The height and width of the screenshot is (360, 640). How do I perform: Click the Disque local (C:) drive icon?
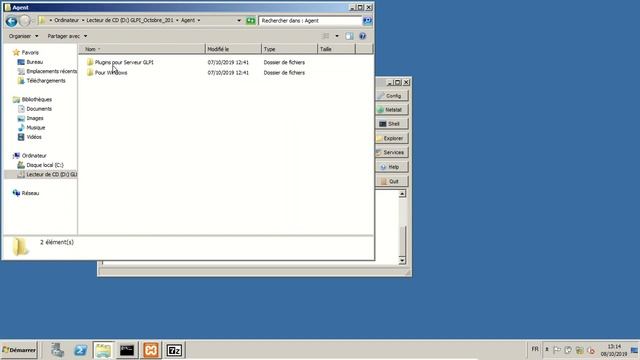[21, 165]
